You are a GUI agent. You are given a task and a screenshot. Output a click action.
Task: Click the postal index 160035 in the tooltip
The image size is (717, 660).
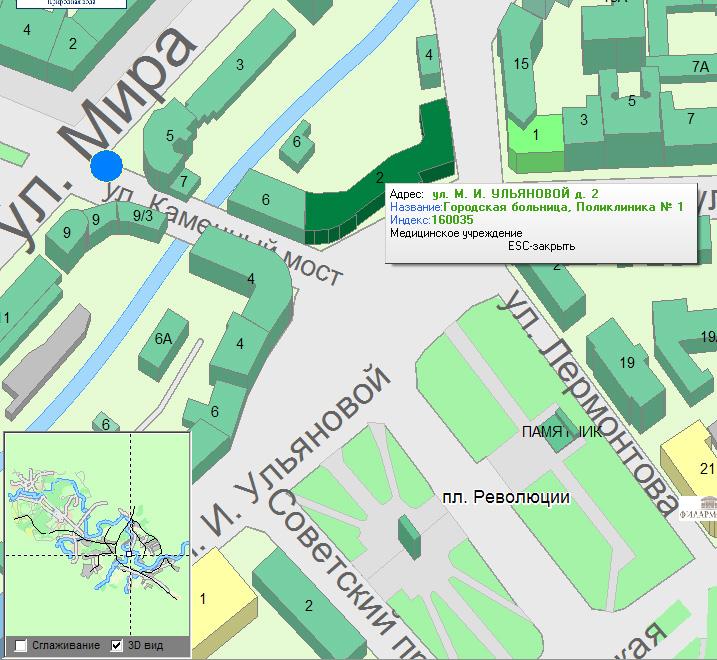click(452, 219)
